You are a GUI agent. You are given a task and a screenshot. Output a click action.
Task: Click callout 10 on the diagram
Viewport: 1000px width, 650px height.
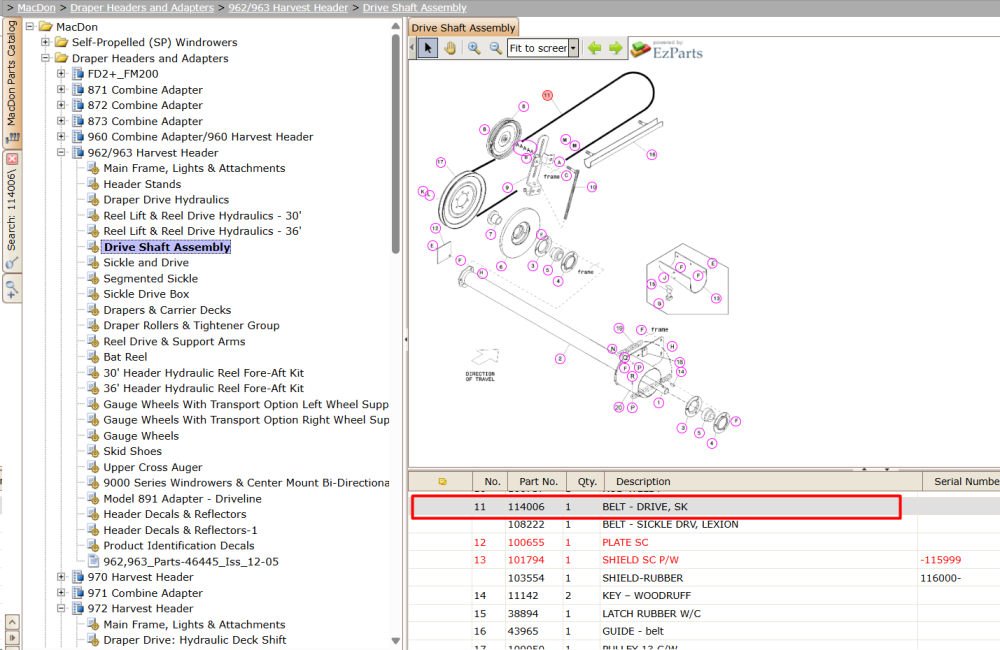point(592,187)
